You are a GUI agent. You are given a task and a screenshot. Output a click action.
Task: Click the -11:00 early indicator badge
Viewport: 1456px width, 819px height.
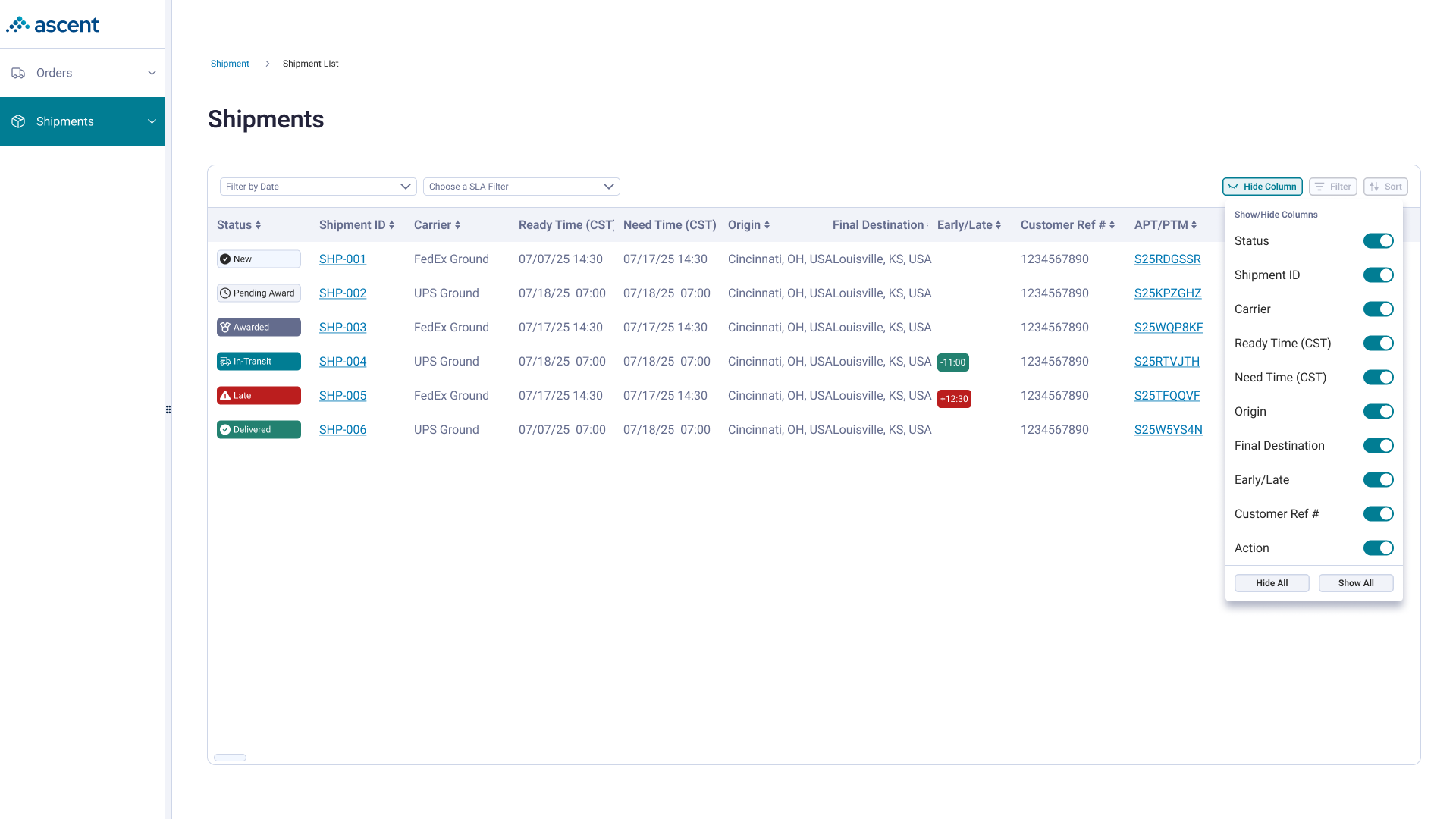click(x=953, y=362)
